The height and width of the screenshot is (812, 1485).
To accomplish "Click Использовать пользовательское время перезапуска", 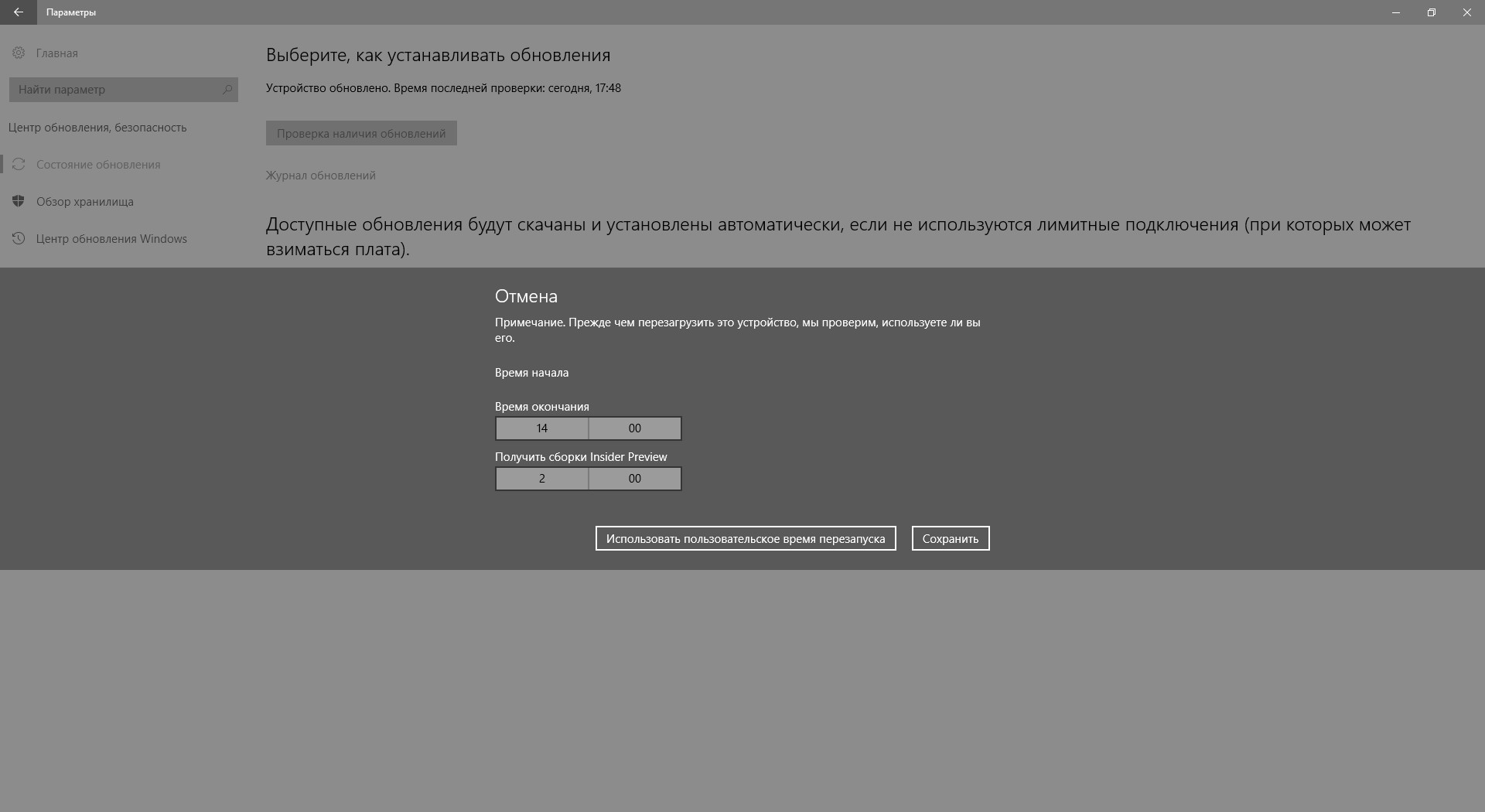I will point(745,538).
